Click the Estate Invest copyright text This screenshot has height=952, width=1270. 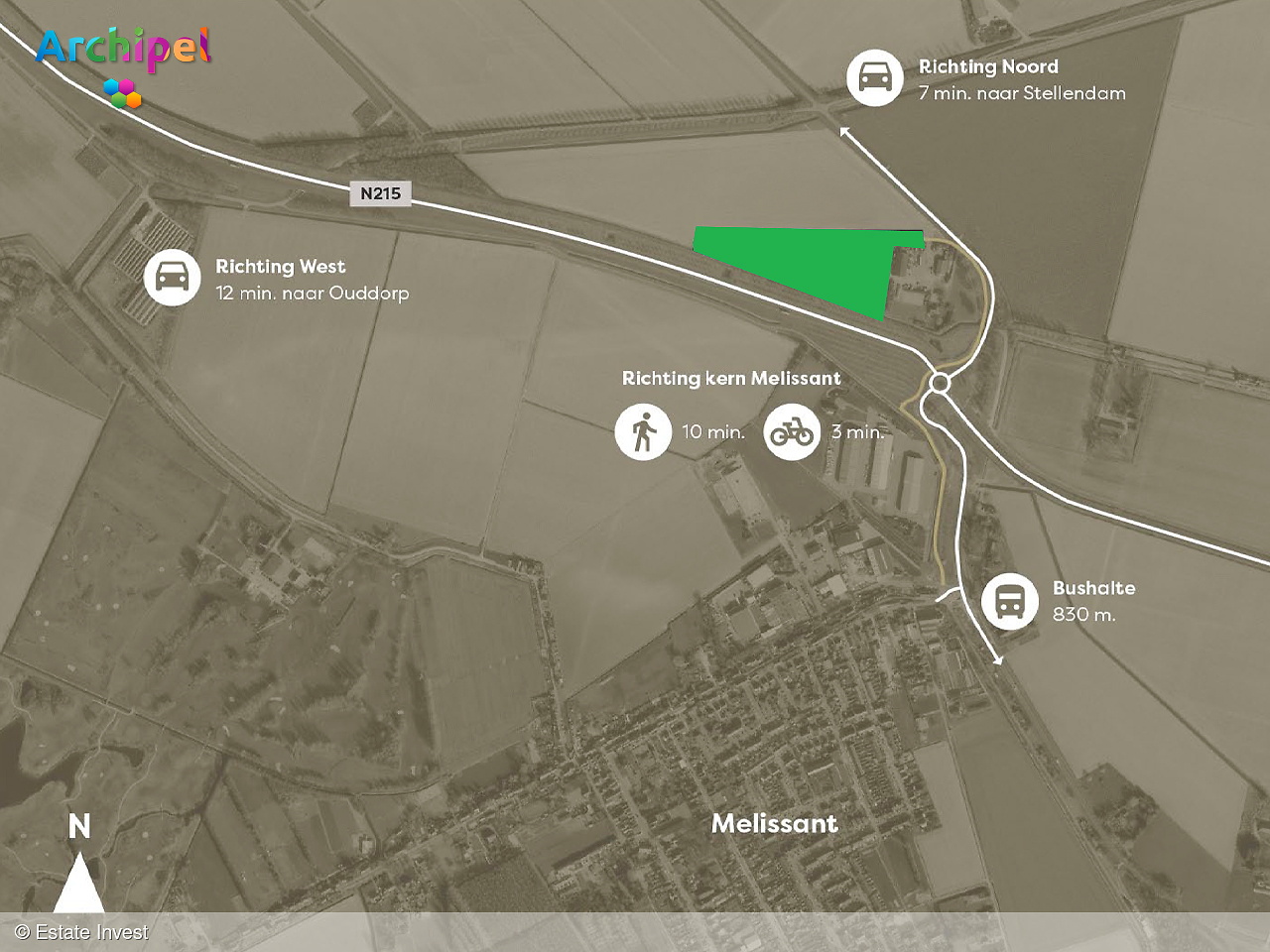point(81,932)
